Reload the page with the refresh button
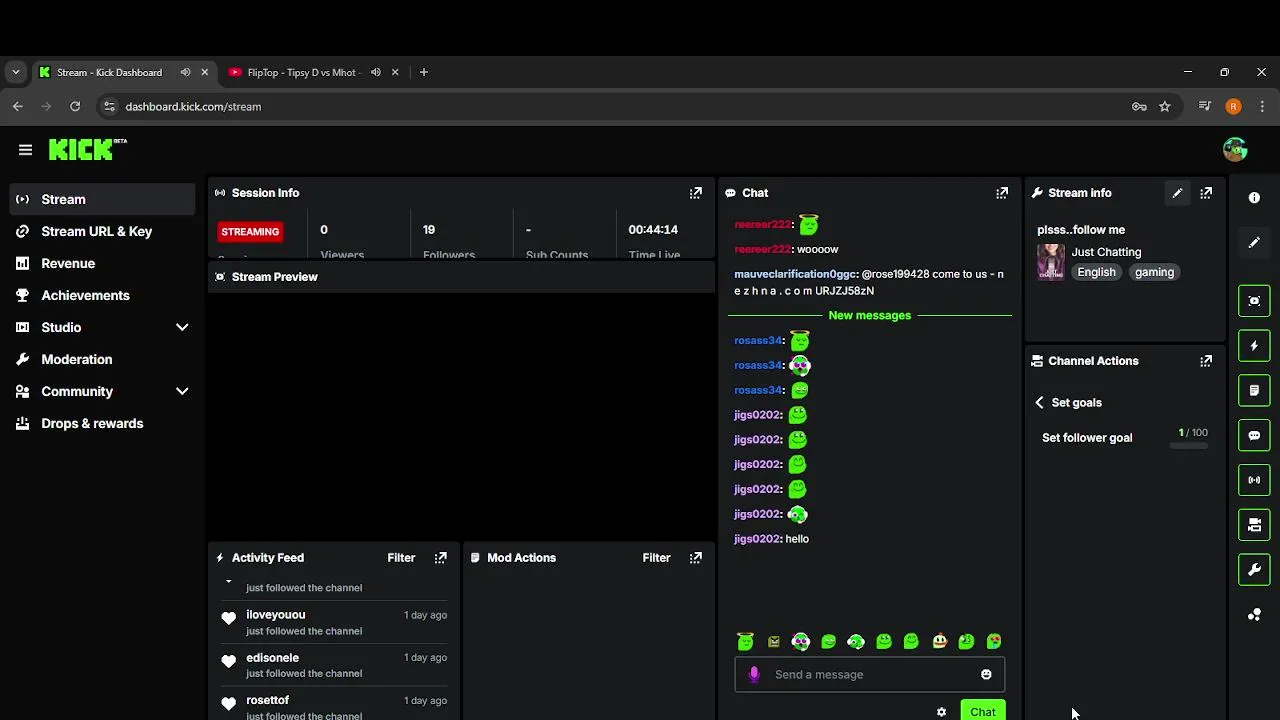This screenshot has width=1280, height=720. [x=75, y=106]
